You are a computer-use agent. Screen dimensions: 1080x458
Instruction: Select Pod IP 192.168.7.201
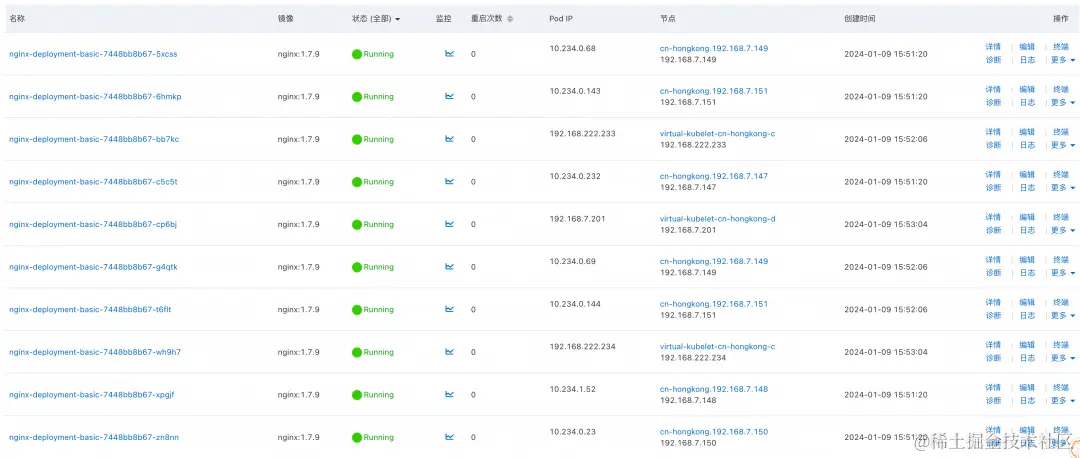click(577, 219)
